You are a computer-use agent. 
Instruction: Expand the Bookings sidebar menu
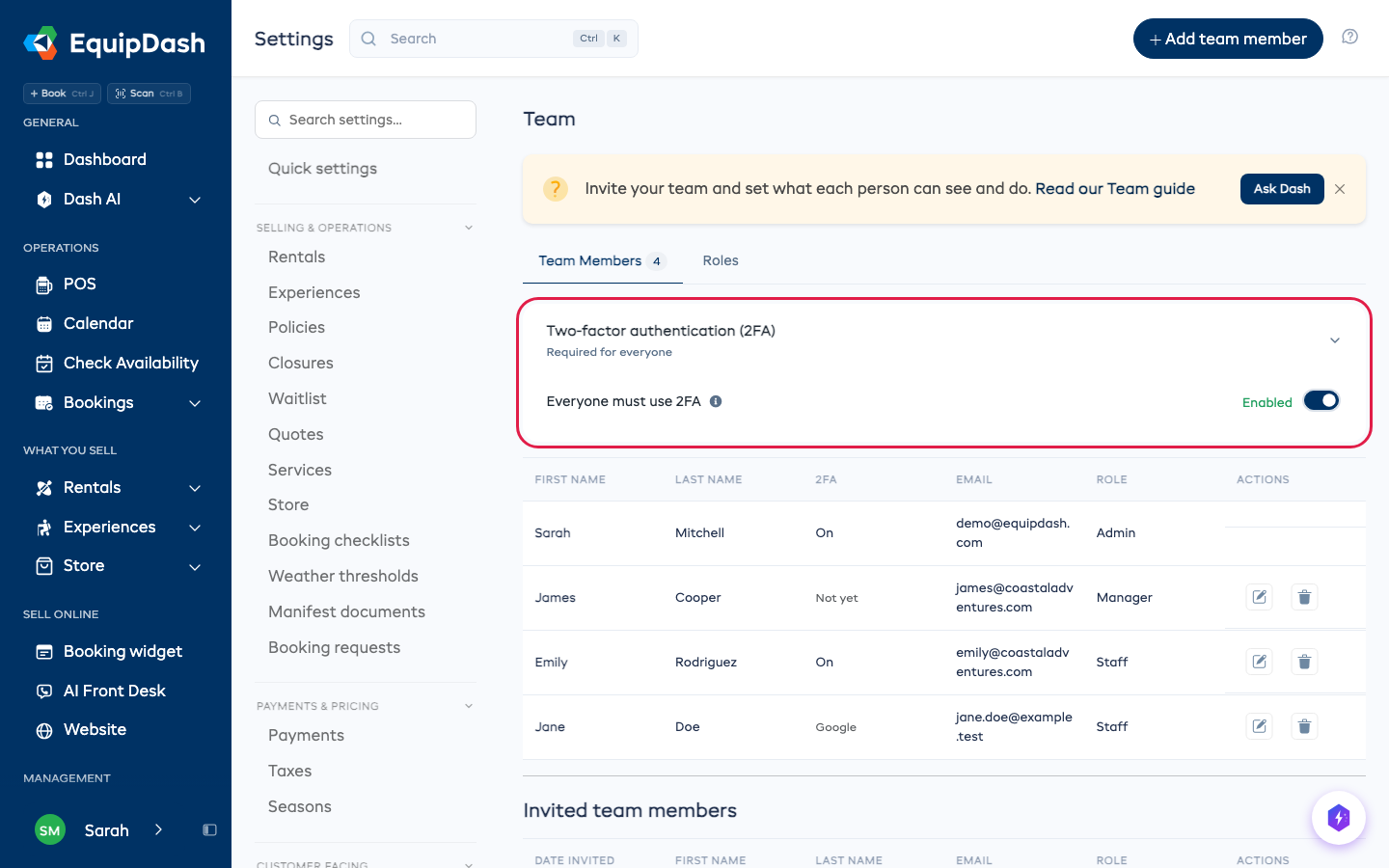tap(195, 403)
